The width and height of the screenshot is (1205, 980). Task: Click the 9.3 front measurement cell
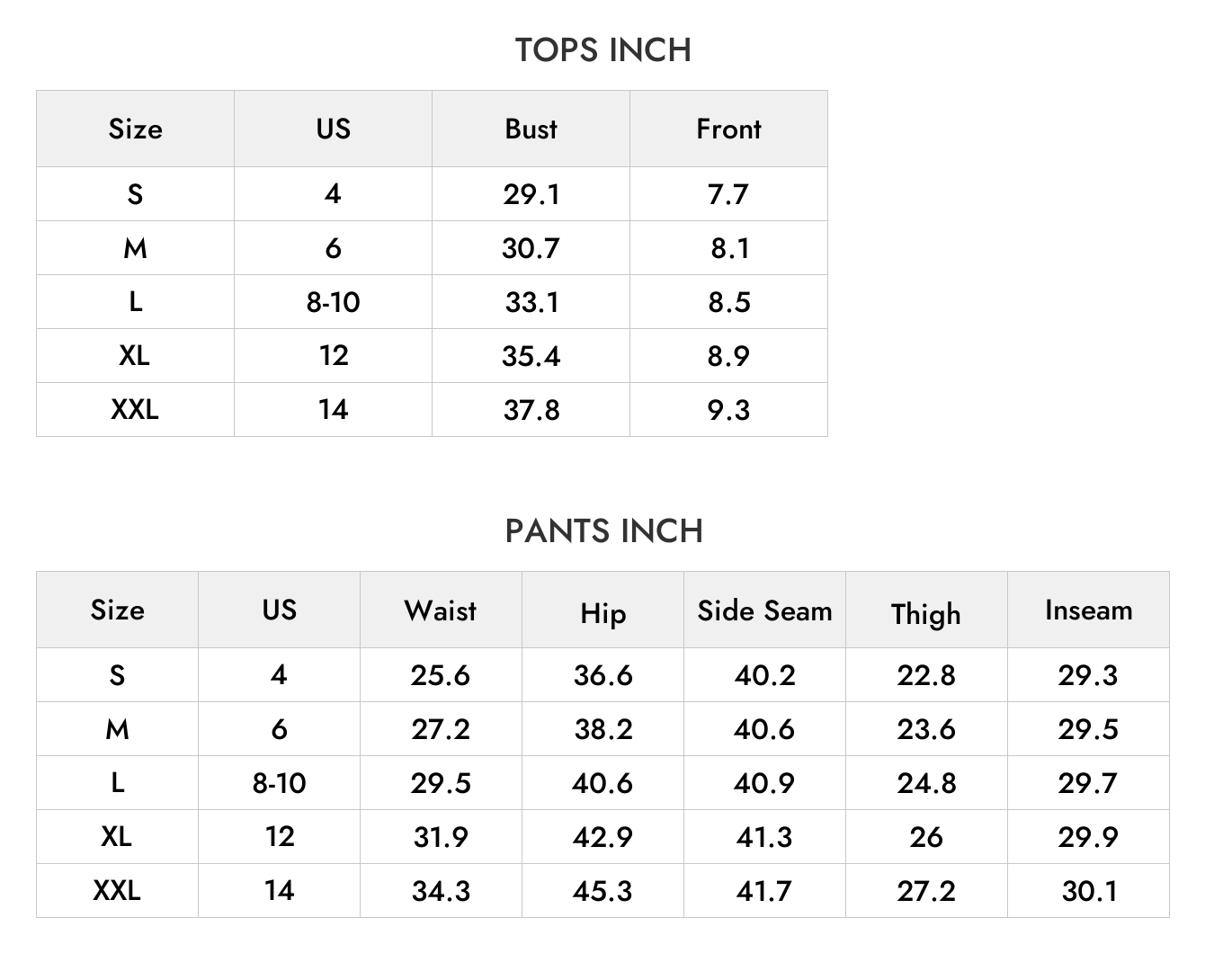click(x=728, y=410)
